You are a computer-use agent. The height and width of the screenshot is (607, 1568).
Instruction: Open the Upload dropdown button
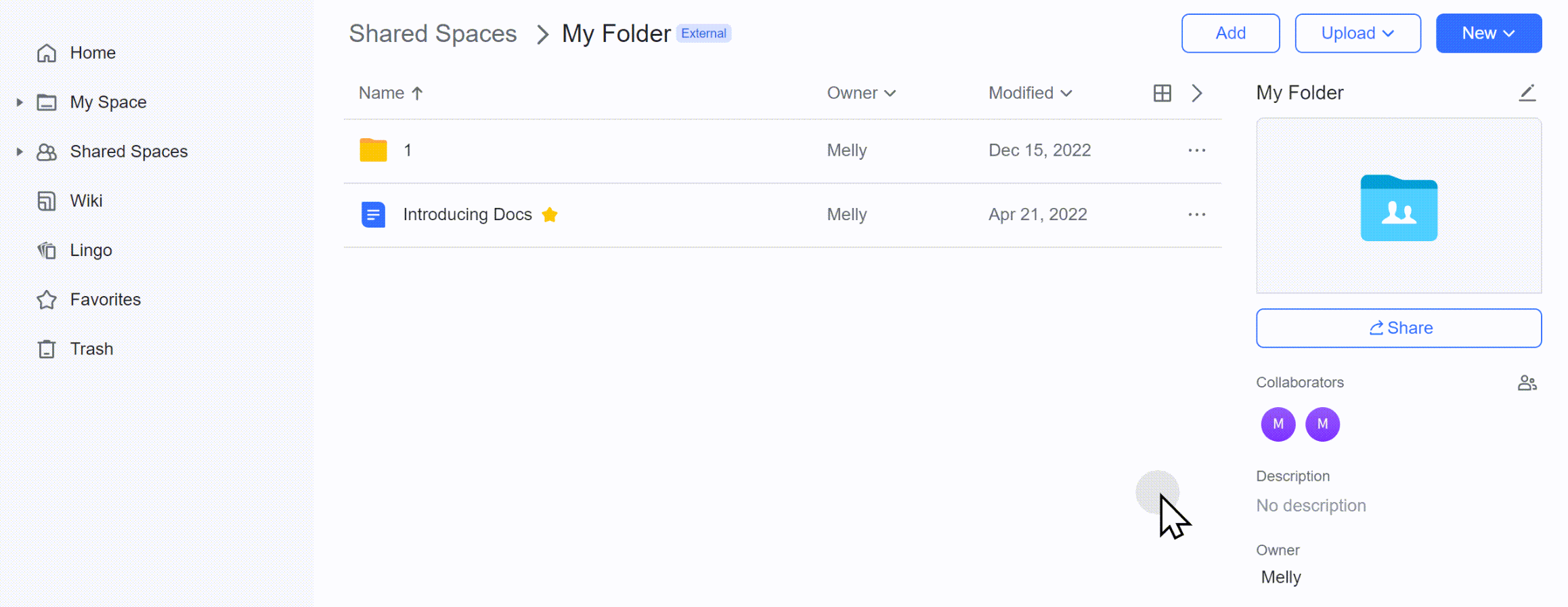(1357, 33)
